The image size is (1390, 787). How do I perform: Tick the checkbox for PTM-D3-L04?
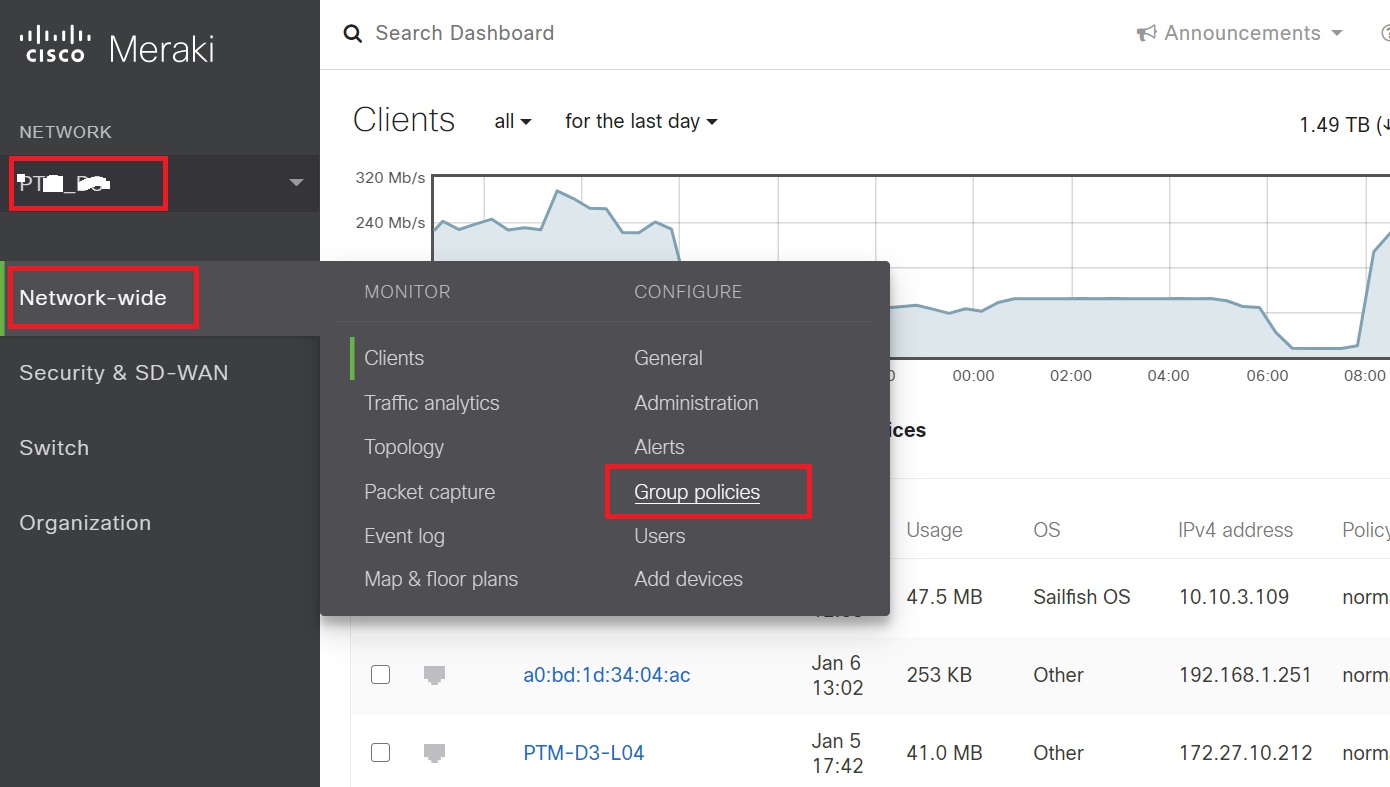(380, 753)
